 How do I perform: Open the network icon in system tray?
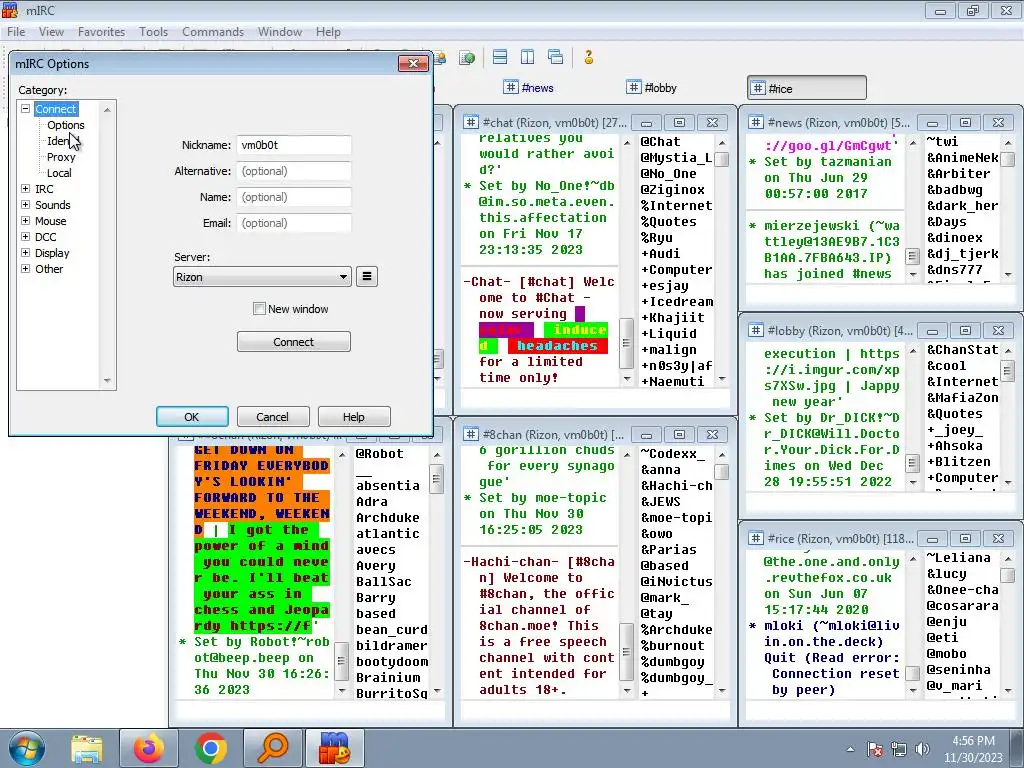click(x=899, y=749)
